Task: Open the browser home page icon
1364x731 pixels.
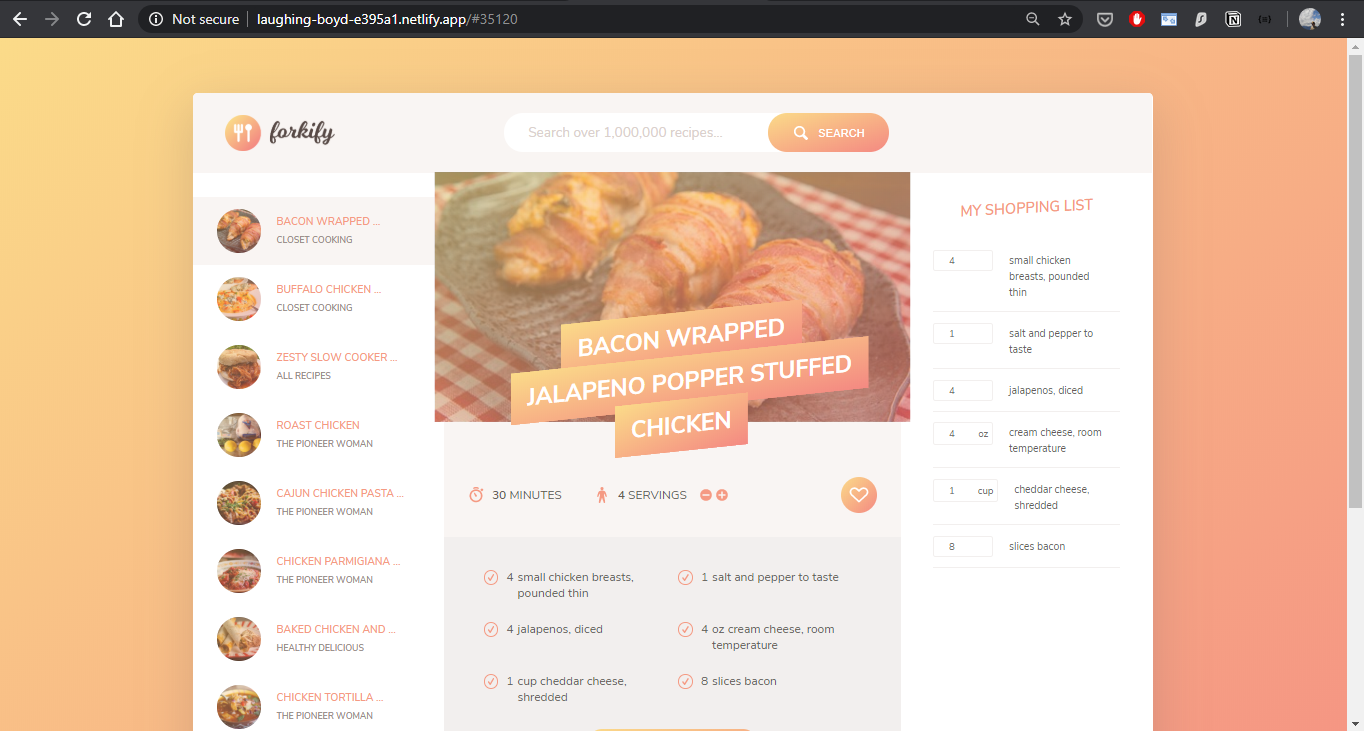Action: [x=116, y=19]
